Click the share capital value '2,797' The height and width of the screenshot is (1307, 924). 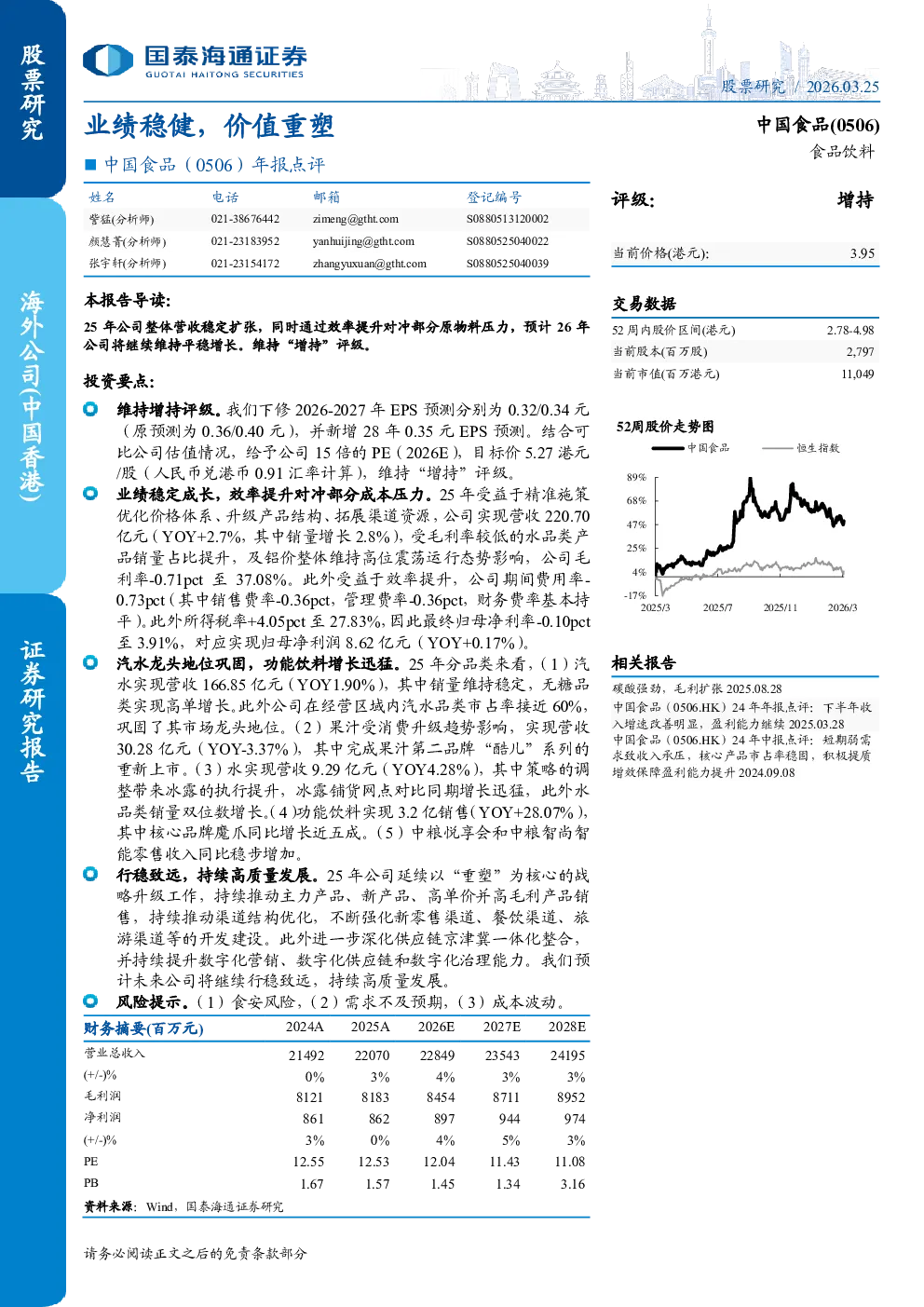coord(861,352)
